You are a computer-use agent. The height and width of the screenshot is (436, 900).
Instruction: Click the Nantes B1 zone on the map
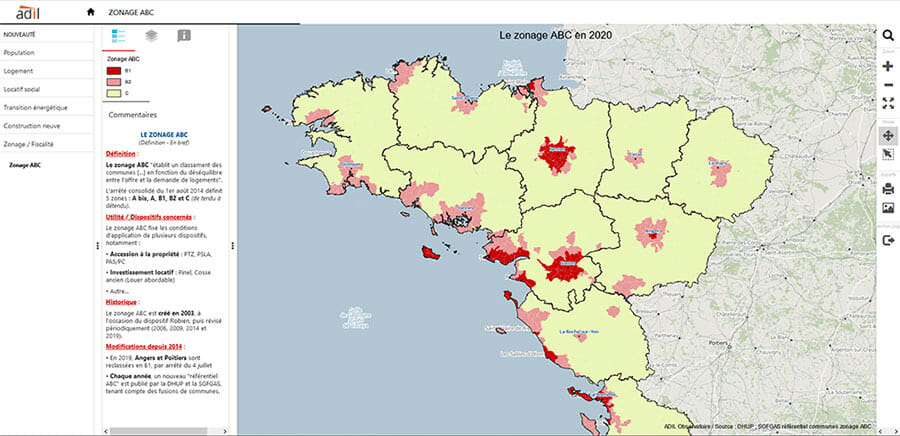565,265
